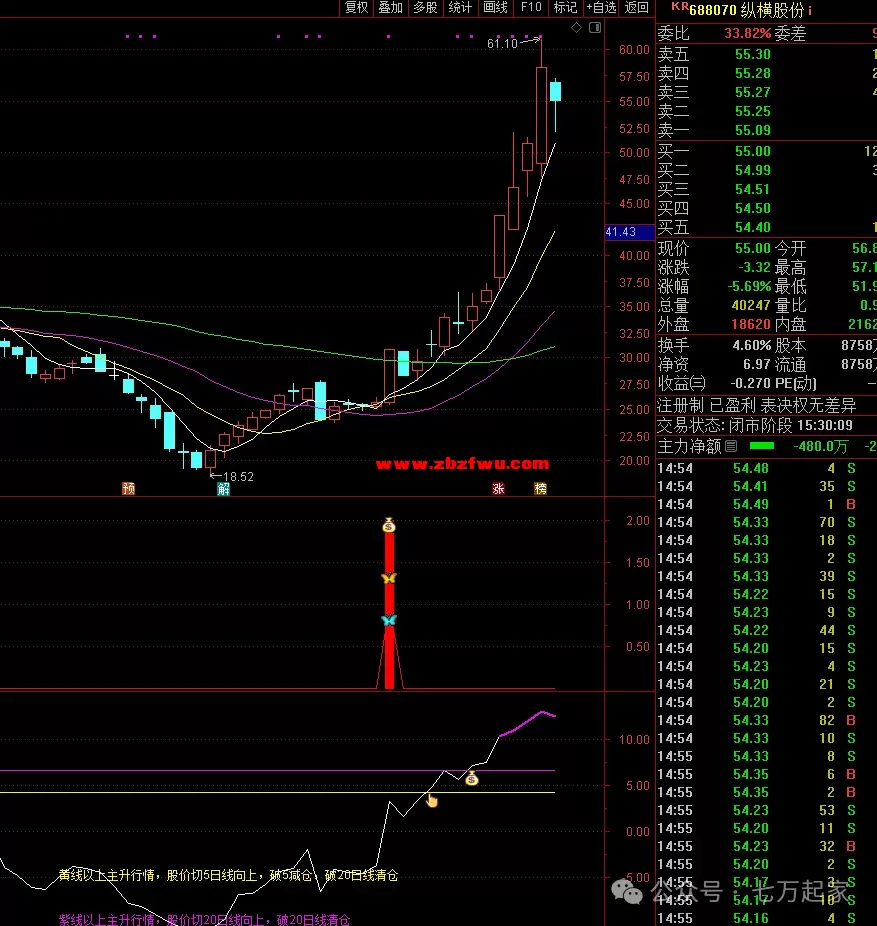Select the 买三 54.51 bid row
The width and height of the screenshot is (877, 926).
click(767, 189)
